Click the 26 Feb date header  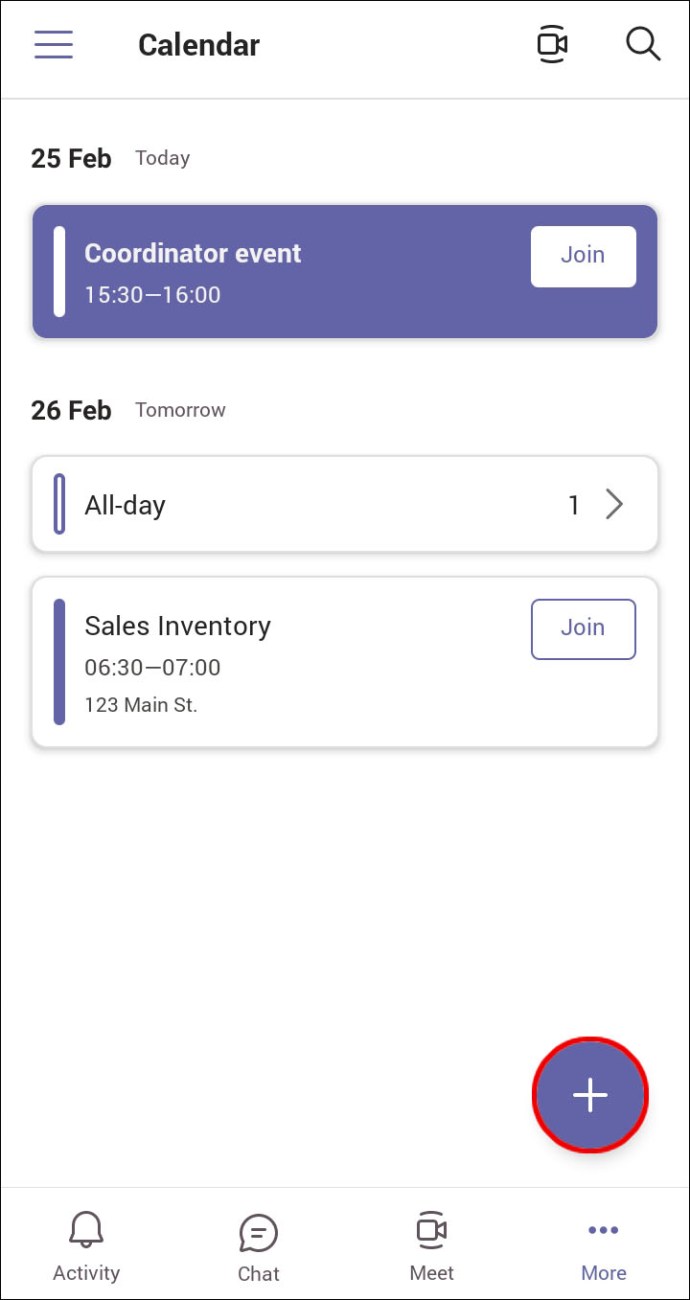(71, 410)
